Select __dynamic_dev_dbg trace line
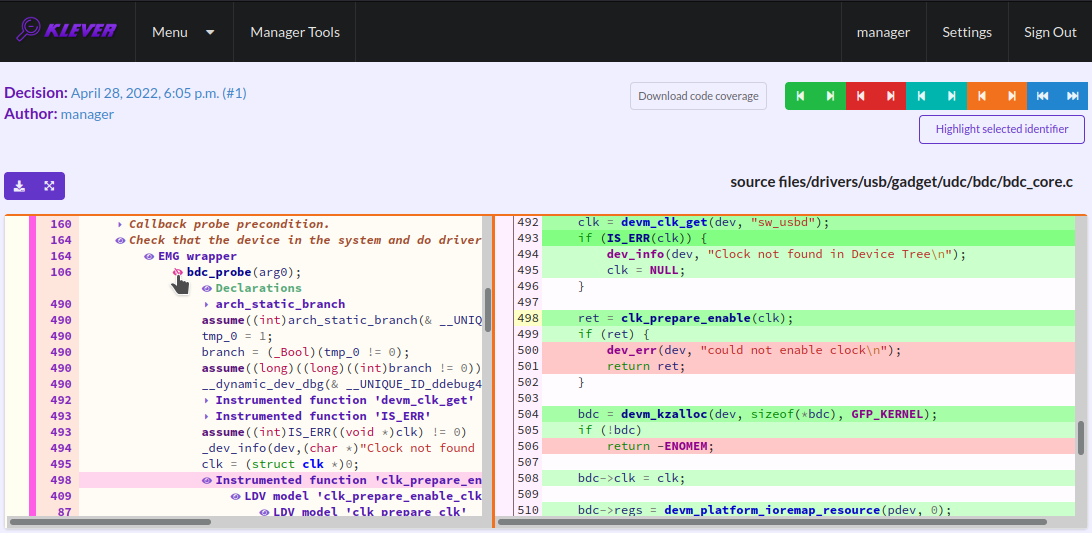This screenshot has height=533, width=1092. pos(341,385)
